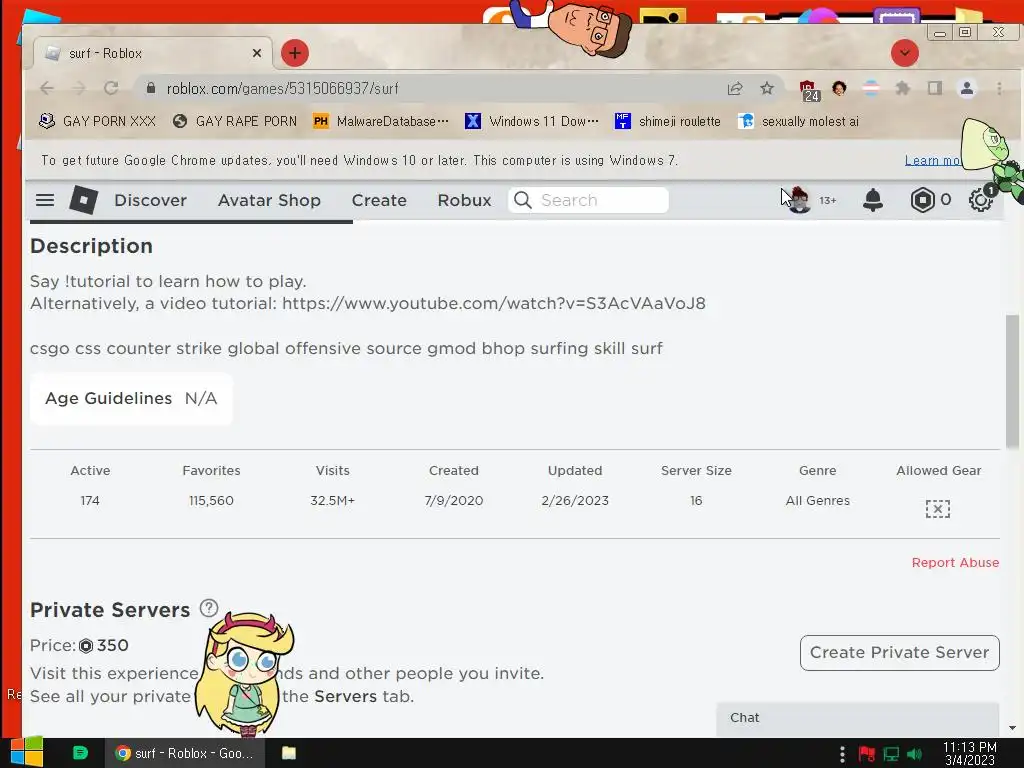
Task: Click the Updated date 2/26/2023
Action: (575, 501)
